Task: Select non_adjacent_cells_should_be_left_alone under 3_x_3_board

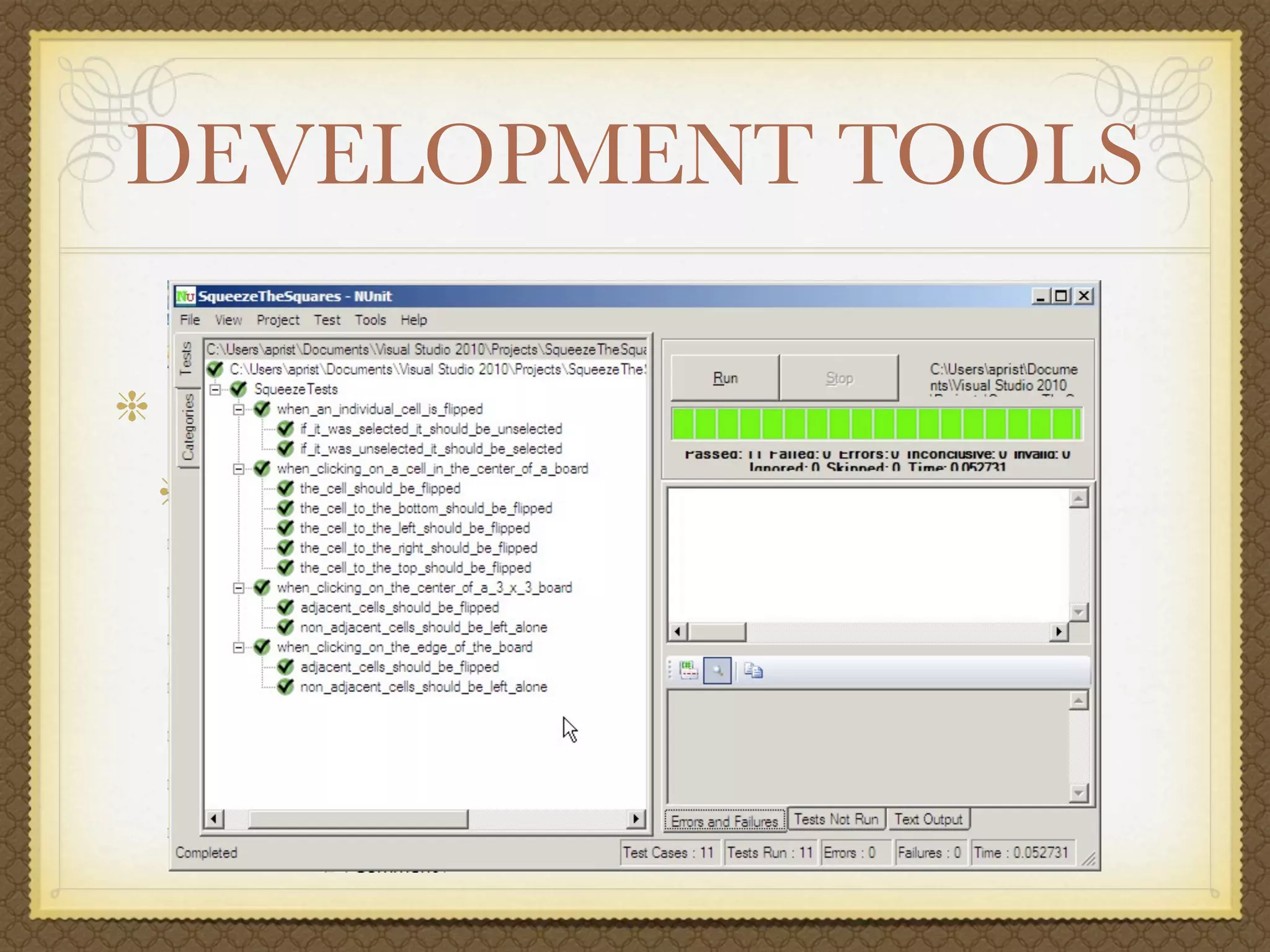Action: [424, 627]
